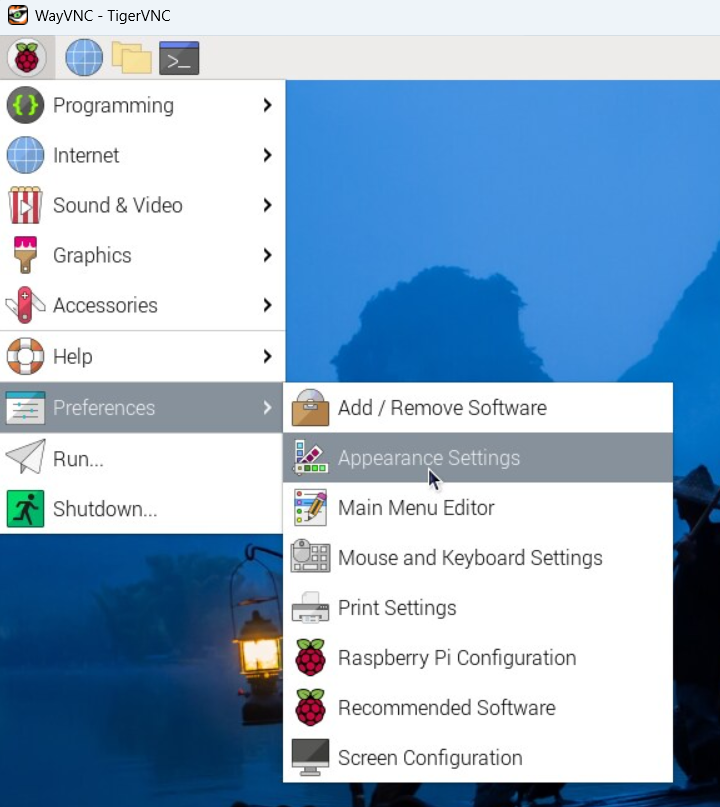The image size is (720, 807).
Task: Open Mouse and Keyboard Settings
Action: (x=478, y=557)
